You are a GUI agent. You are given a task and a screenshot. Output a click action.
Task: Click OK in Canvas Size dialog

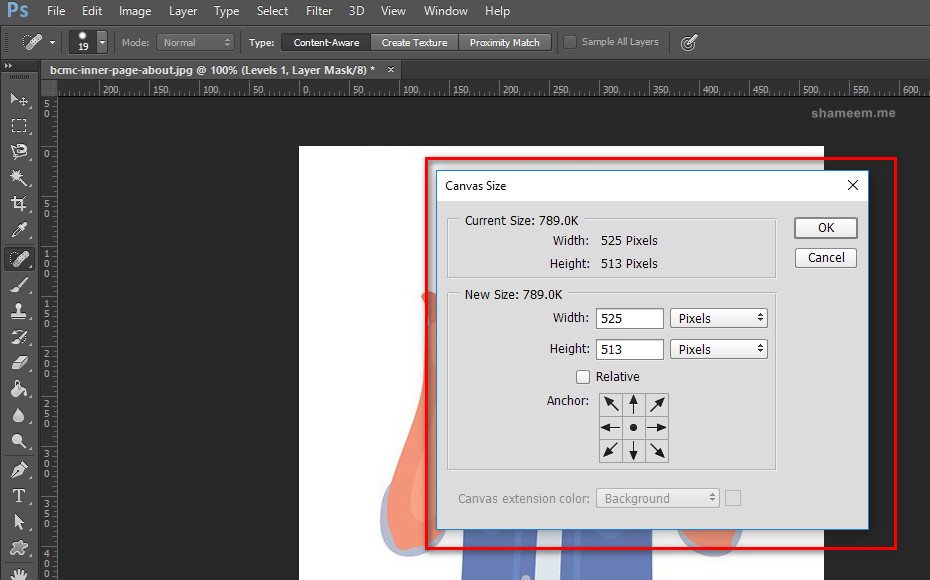coord(826,228)
